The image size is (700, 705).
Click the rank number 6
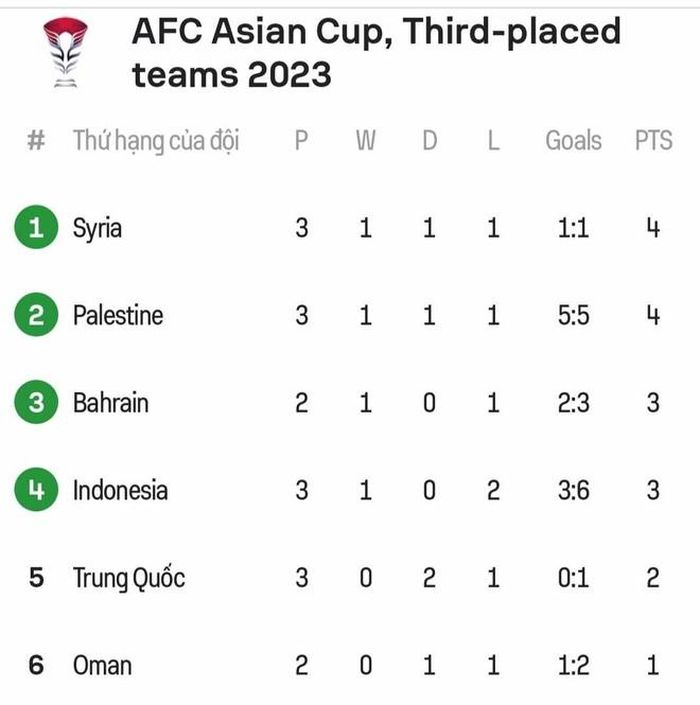point(36,665)
